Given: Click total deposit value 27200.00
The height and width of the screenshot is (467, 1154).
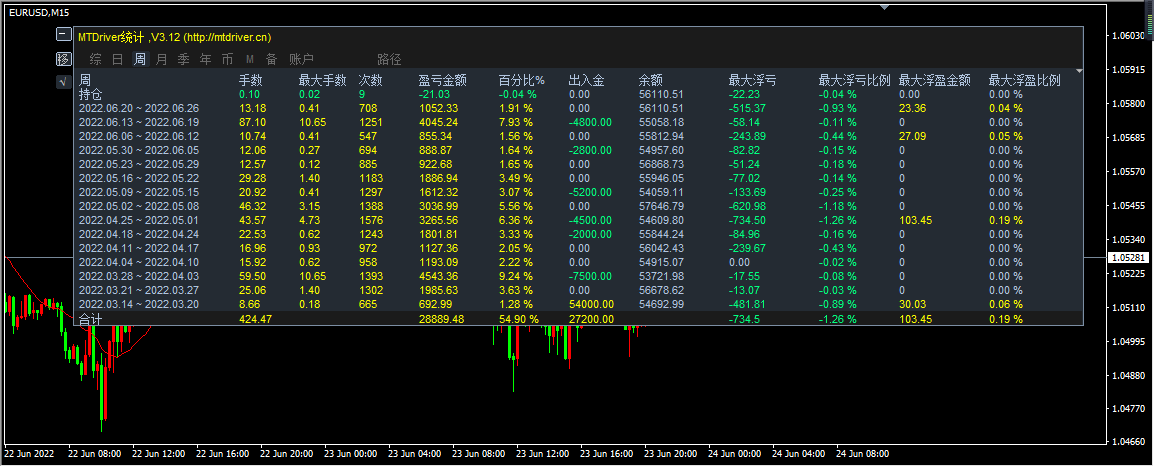Looking at the screenshot, I should pyautogui.click(x=591, y=318).
